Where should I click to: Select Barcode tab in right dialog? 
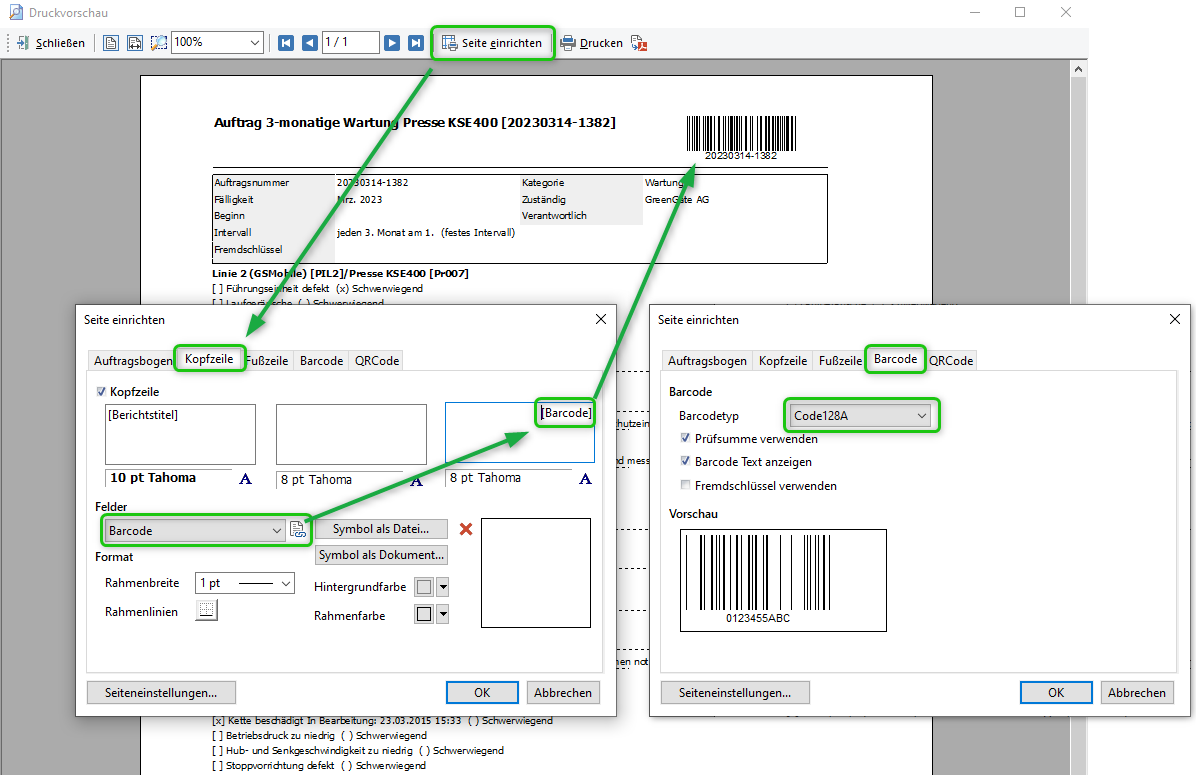click(895, 359)
